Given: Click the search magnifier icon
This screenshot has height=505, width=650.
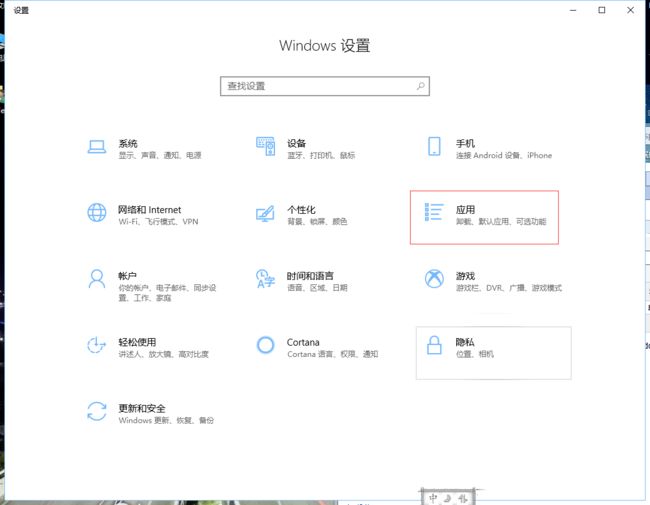Looking at the screenshot, I should [x=421, y=86].
